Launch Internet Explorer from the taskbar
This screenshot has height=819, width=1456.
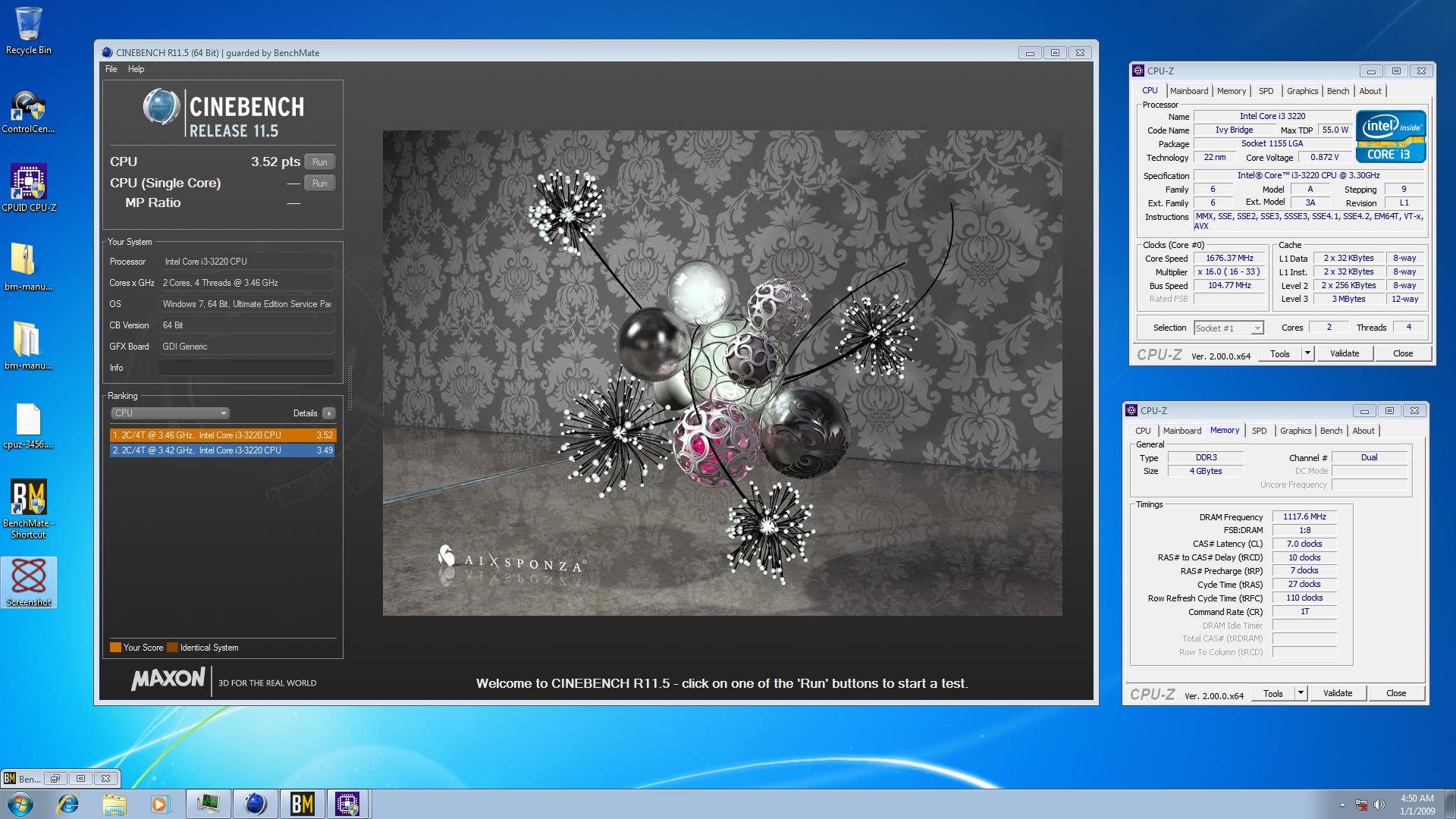click(x=68, y=804)
